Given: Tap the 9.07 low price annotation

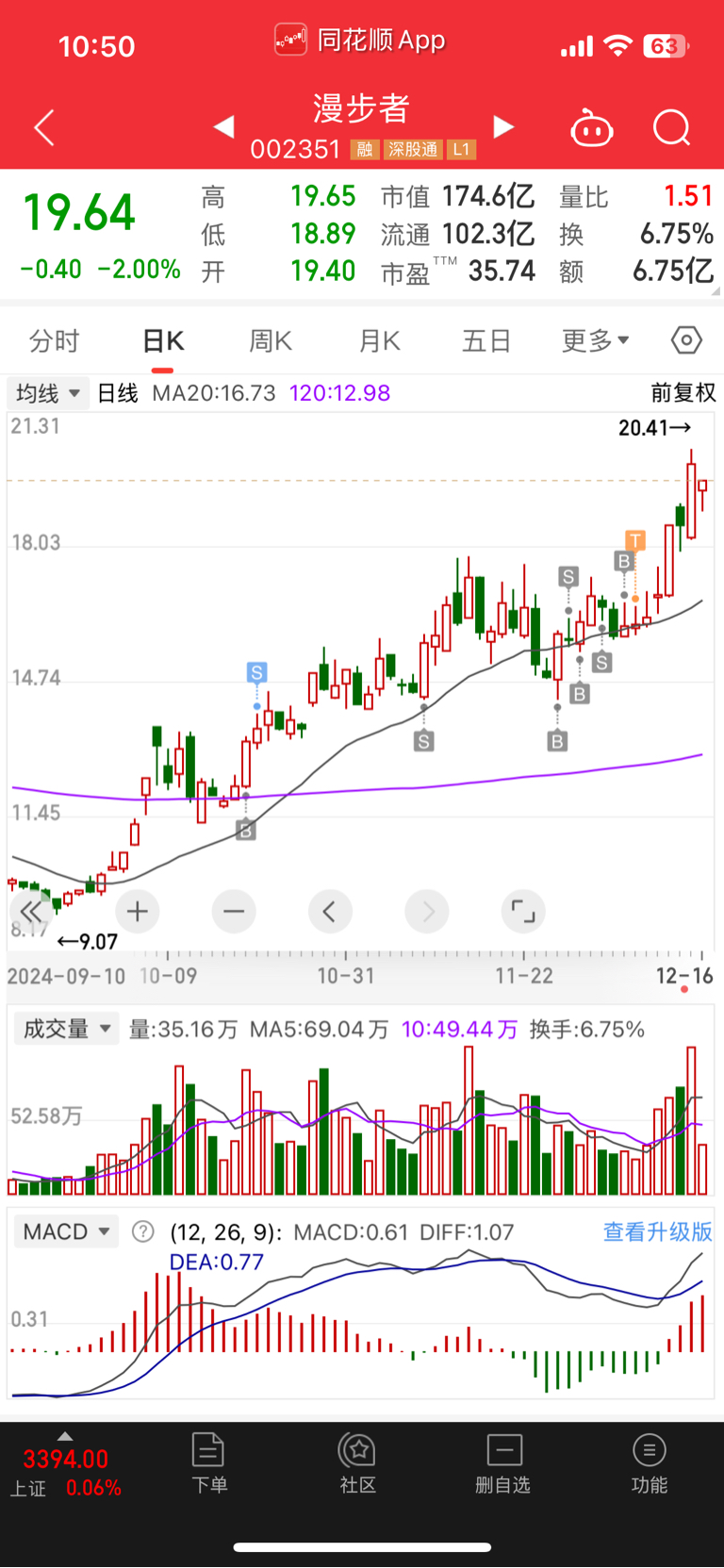Looking at the screenshot, I should [x=88, y=942].
